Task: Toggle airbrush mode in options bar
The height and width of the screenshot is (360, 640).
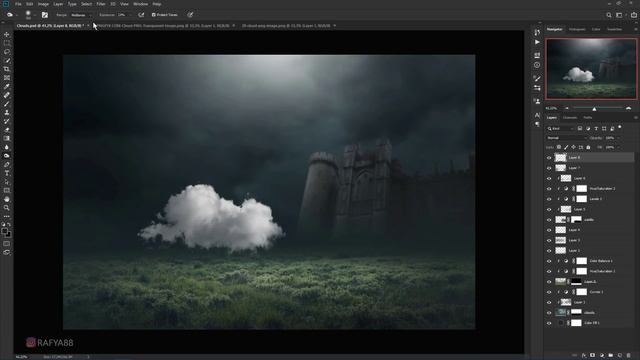Action: [141, 15]
